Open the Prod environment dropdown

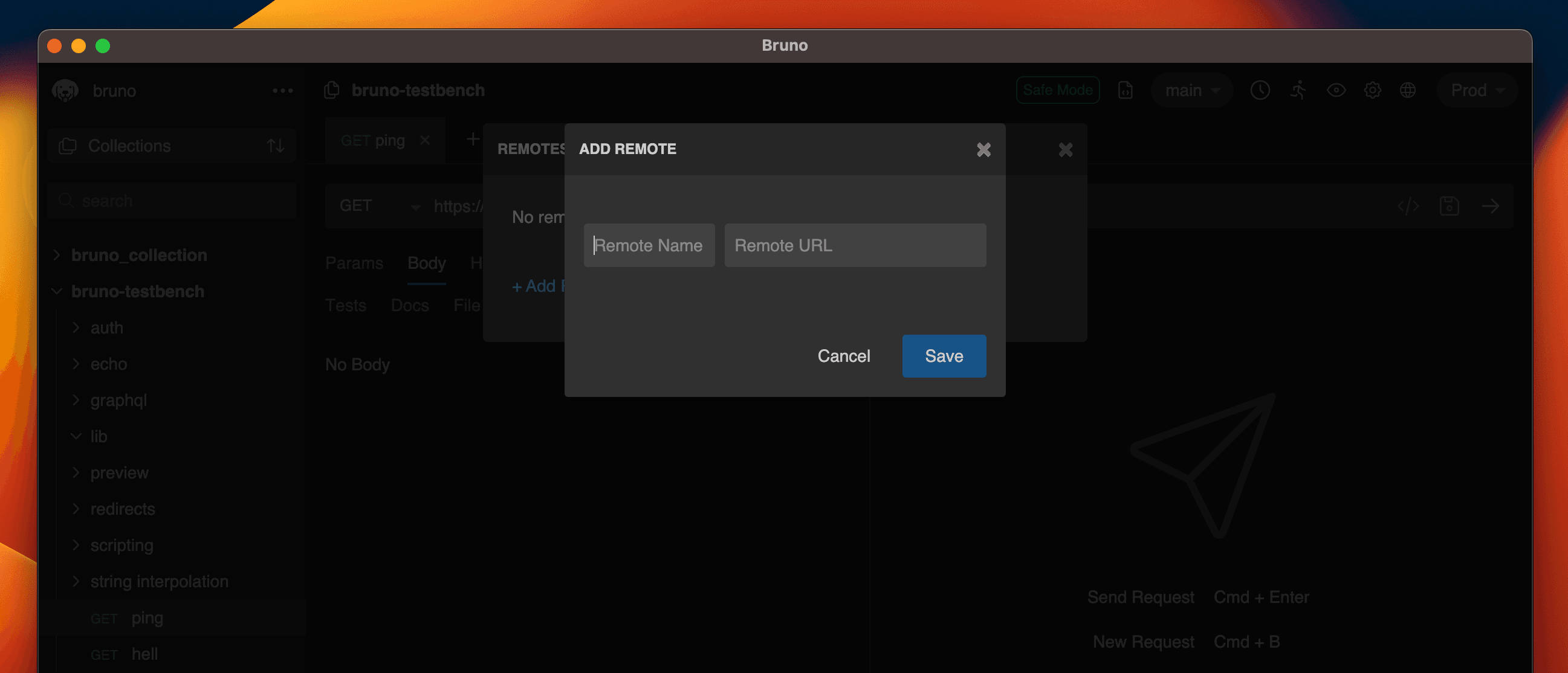[x=1476, y=91]
